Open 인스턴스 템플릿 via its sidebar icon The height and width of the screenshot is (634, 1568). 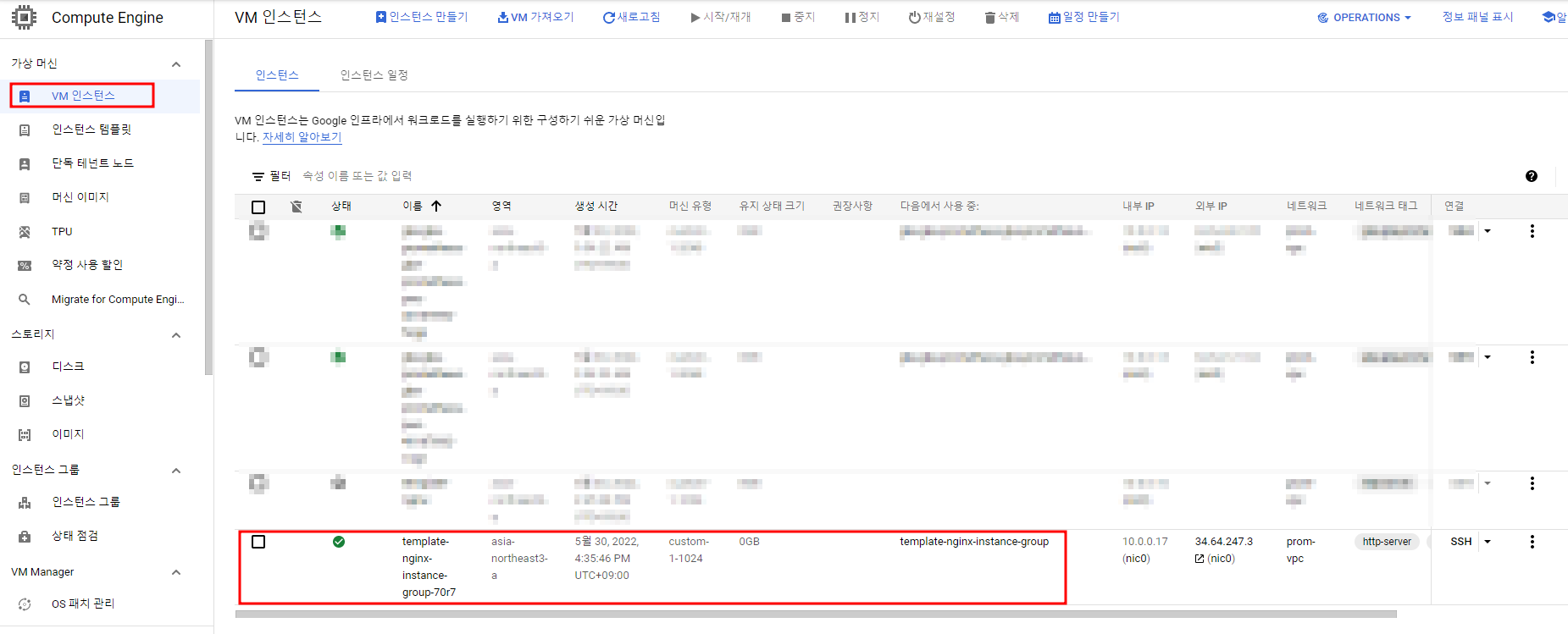coord(25,130)
